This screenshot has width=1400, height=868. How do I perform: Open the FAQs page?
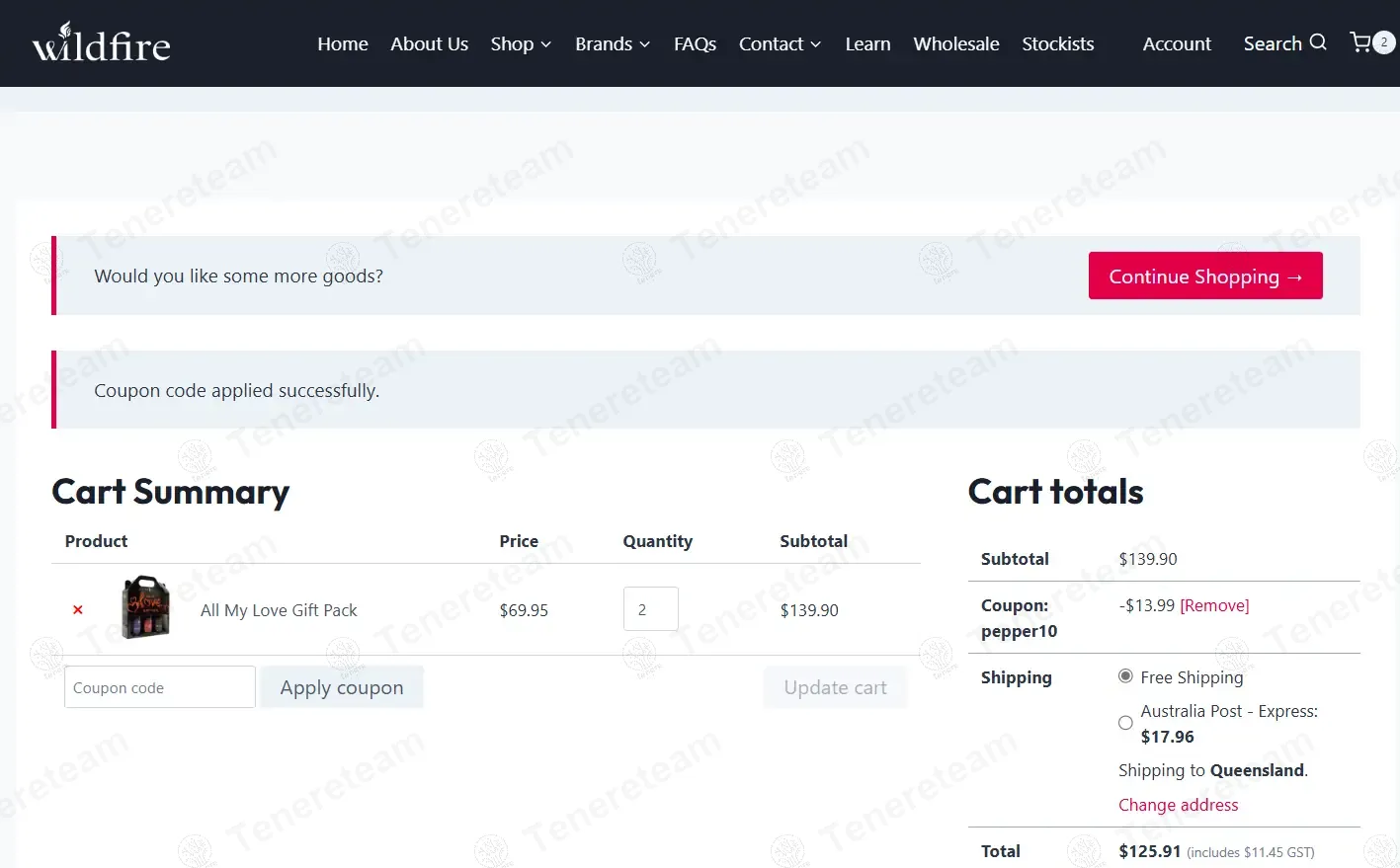point(695,43)
